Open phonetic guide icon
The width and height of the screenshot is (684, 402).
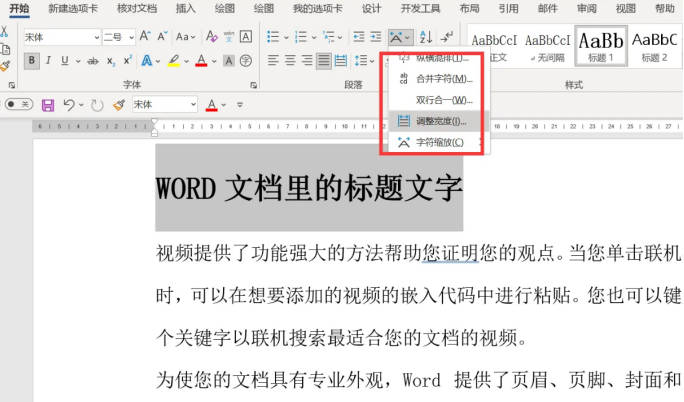[229, 37]
